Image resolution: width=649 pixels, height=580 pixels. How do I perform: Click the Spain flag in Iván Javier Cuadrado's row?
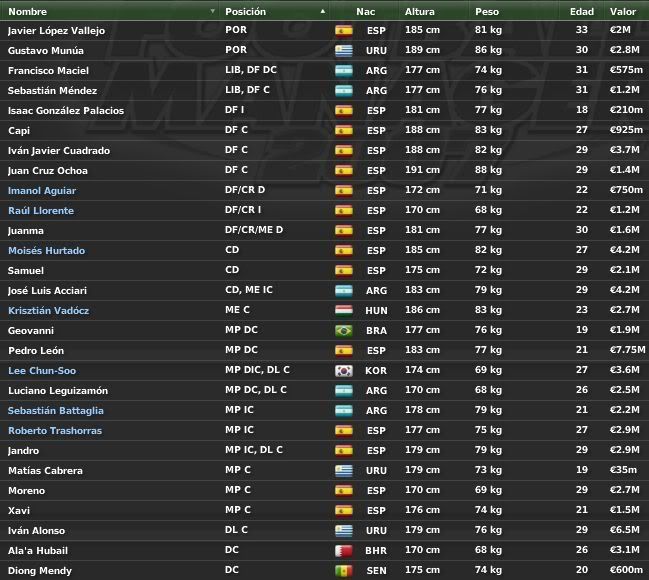pyautogui.click(x=344, y=150)
